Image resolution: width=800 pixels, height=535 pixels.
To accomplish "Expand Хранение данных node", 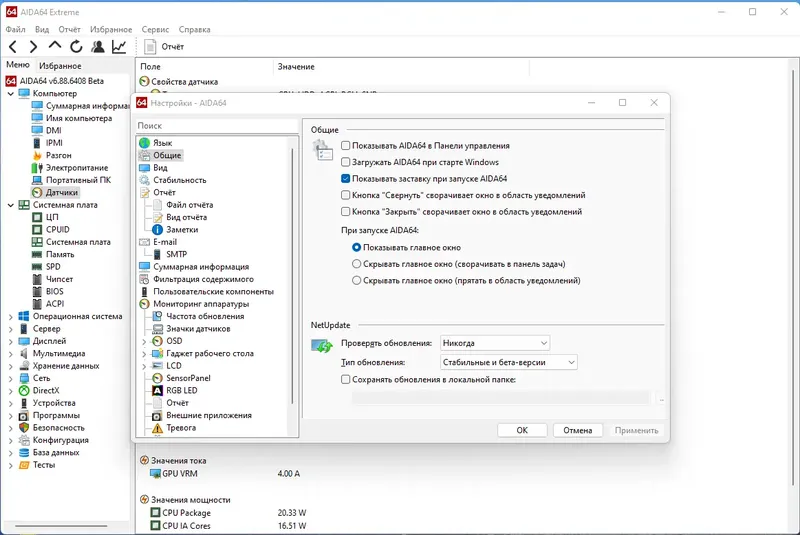I will click(x=10, y=366).
